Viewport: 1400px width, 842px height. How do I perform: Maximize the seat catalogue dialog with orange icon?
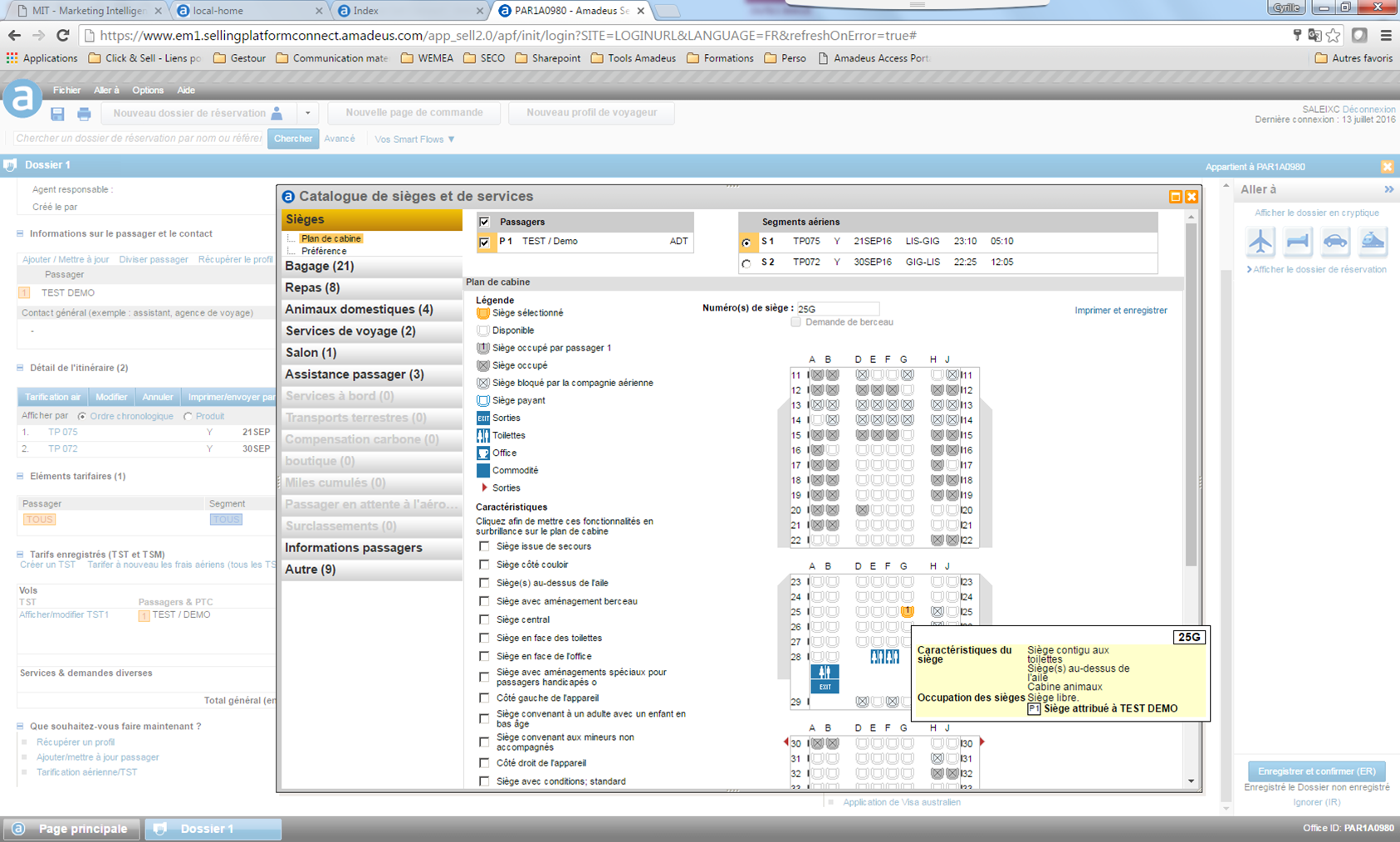pyautogui.click(x=1175, y=197)
